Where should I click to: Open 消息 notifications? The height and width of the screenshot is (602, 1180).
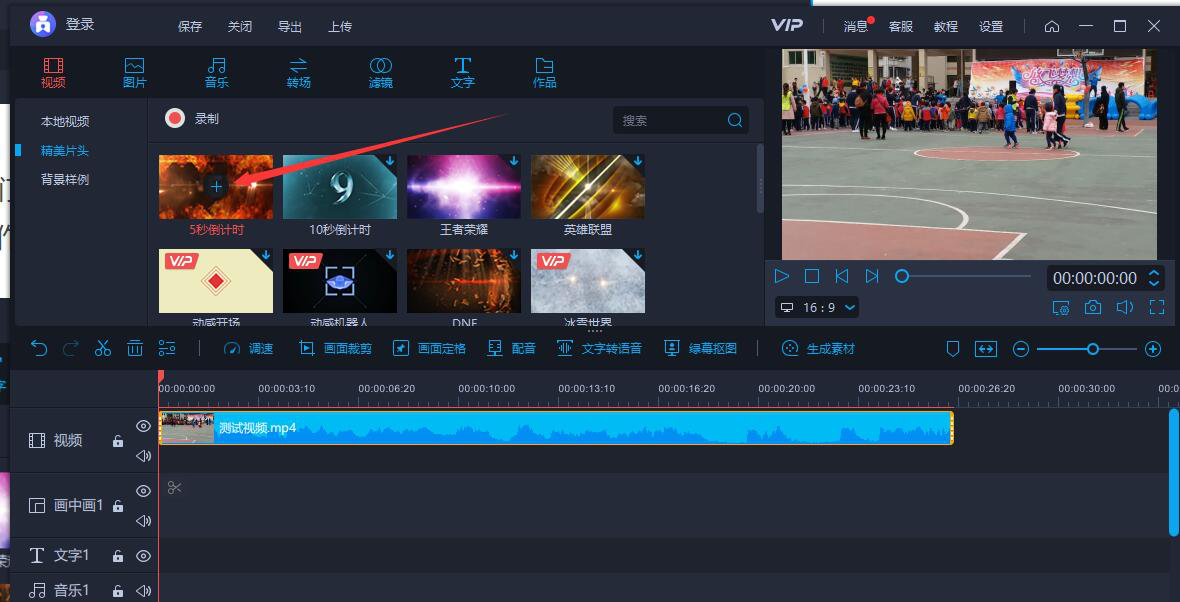click(x=856, y=26)
